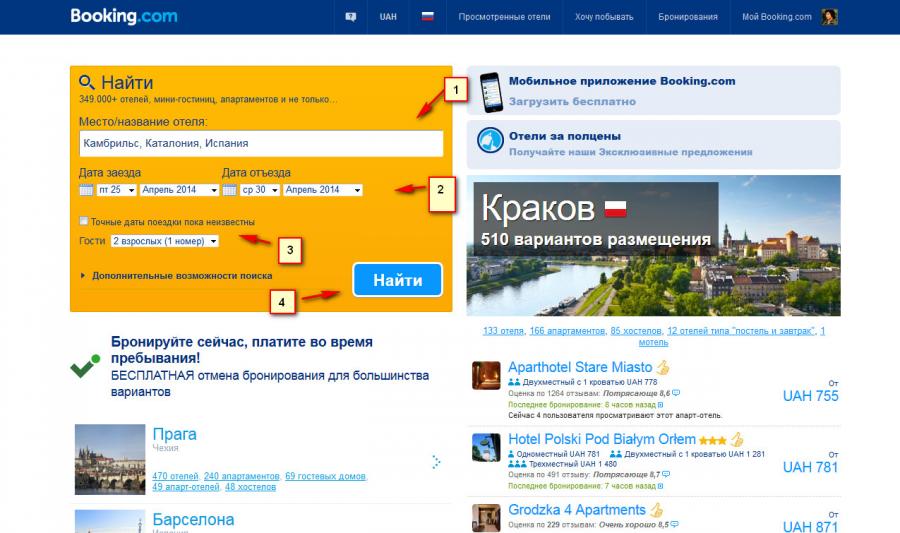Open Hotel Polski Pod Białym Orłem link

click(x=602, y=439)
